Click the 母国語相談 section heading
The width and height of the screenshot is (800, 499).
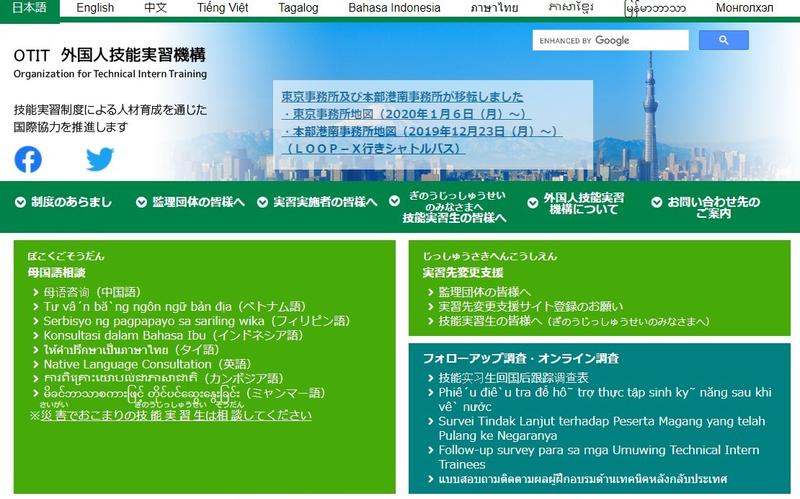(x=56, y=272)
